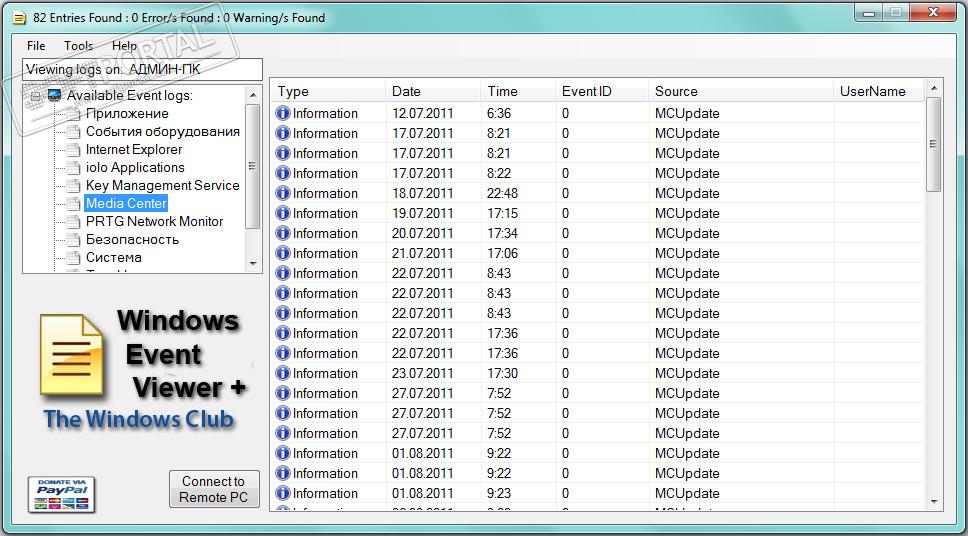Click the Internet Explorer log file icon
The image size is (968, 536).
point(73,149)
